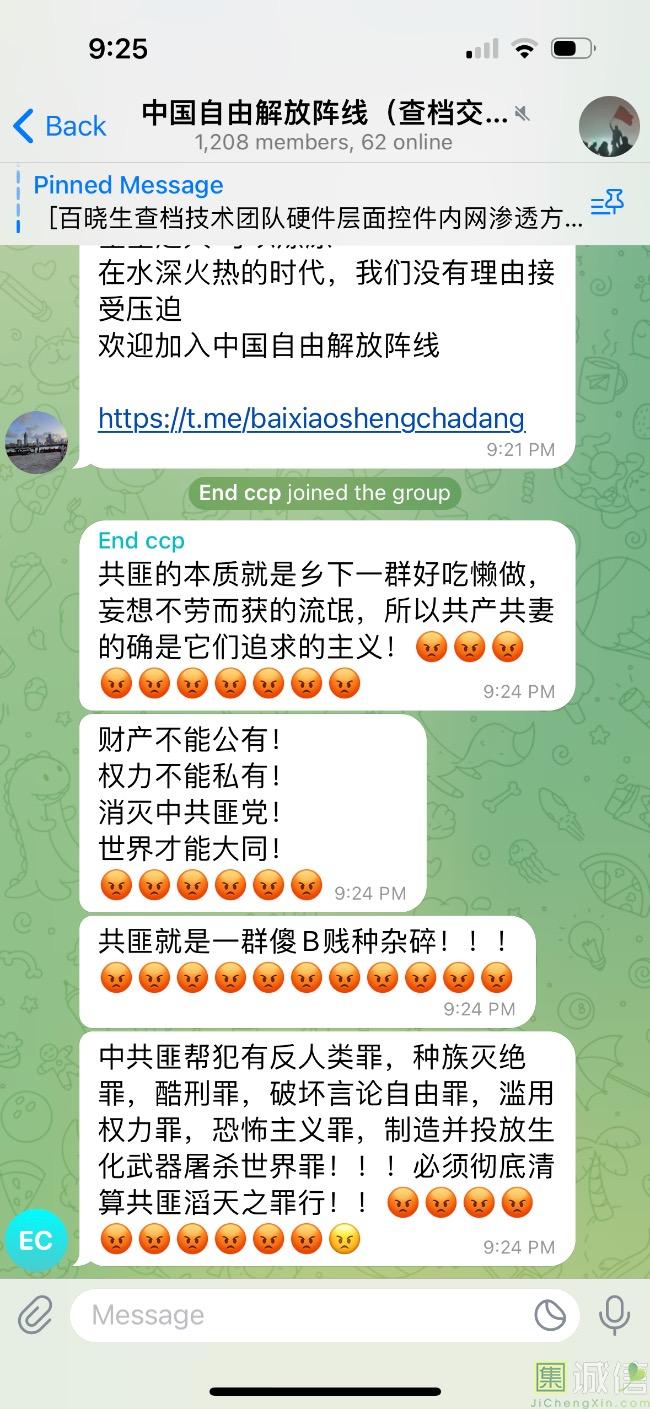Open the t.me/baixiaoshengchadang link
The image size is (650, 1409).
tap(311, 417)
